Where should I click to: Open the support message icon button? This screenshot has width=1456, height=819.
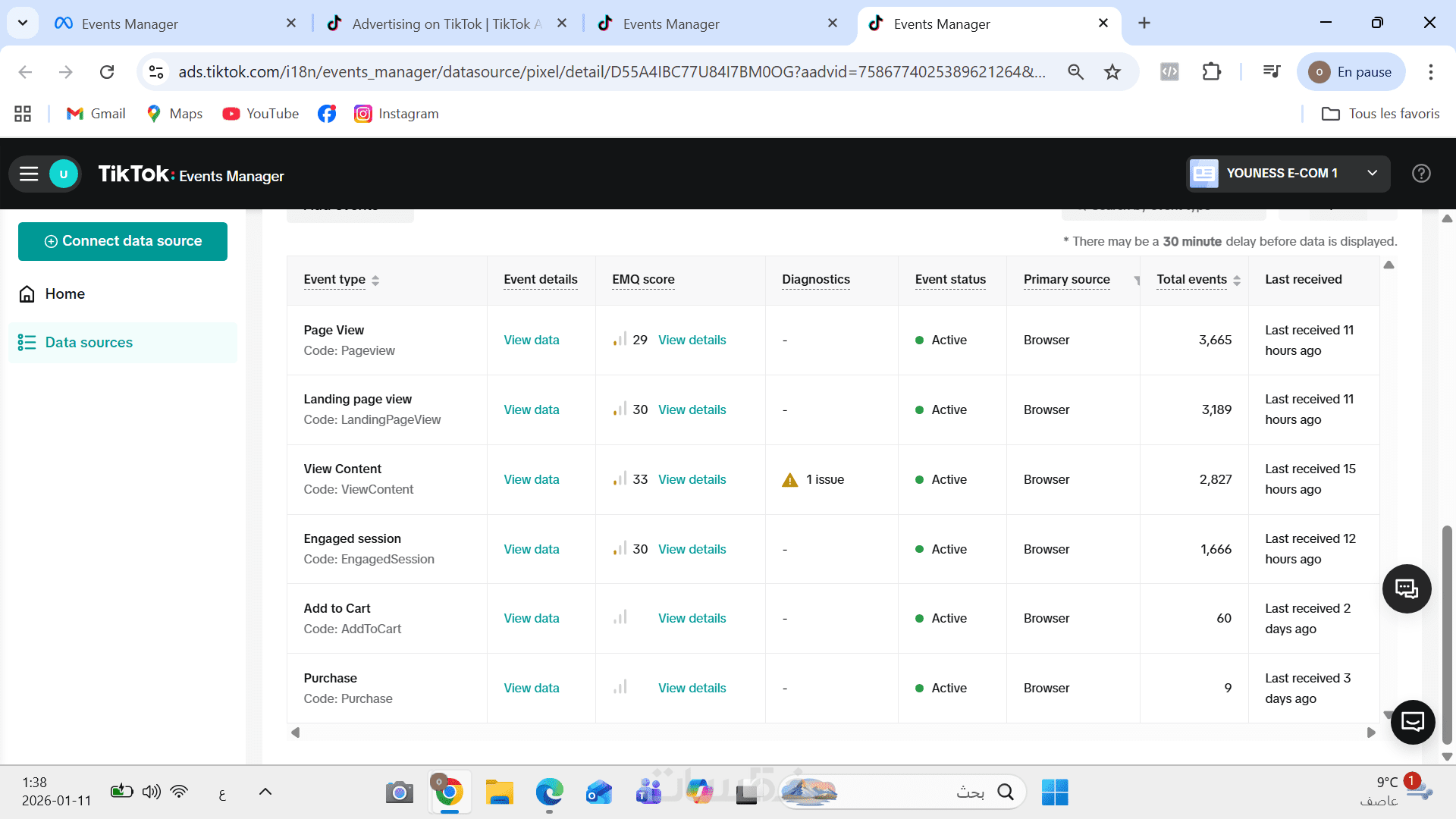coord(1412,721)
